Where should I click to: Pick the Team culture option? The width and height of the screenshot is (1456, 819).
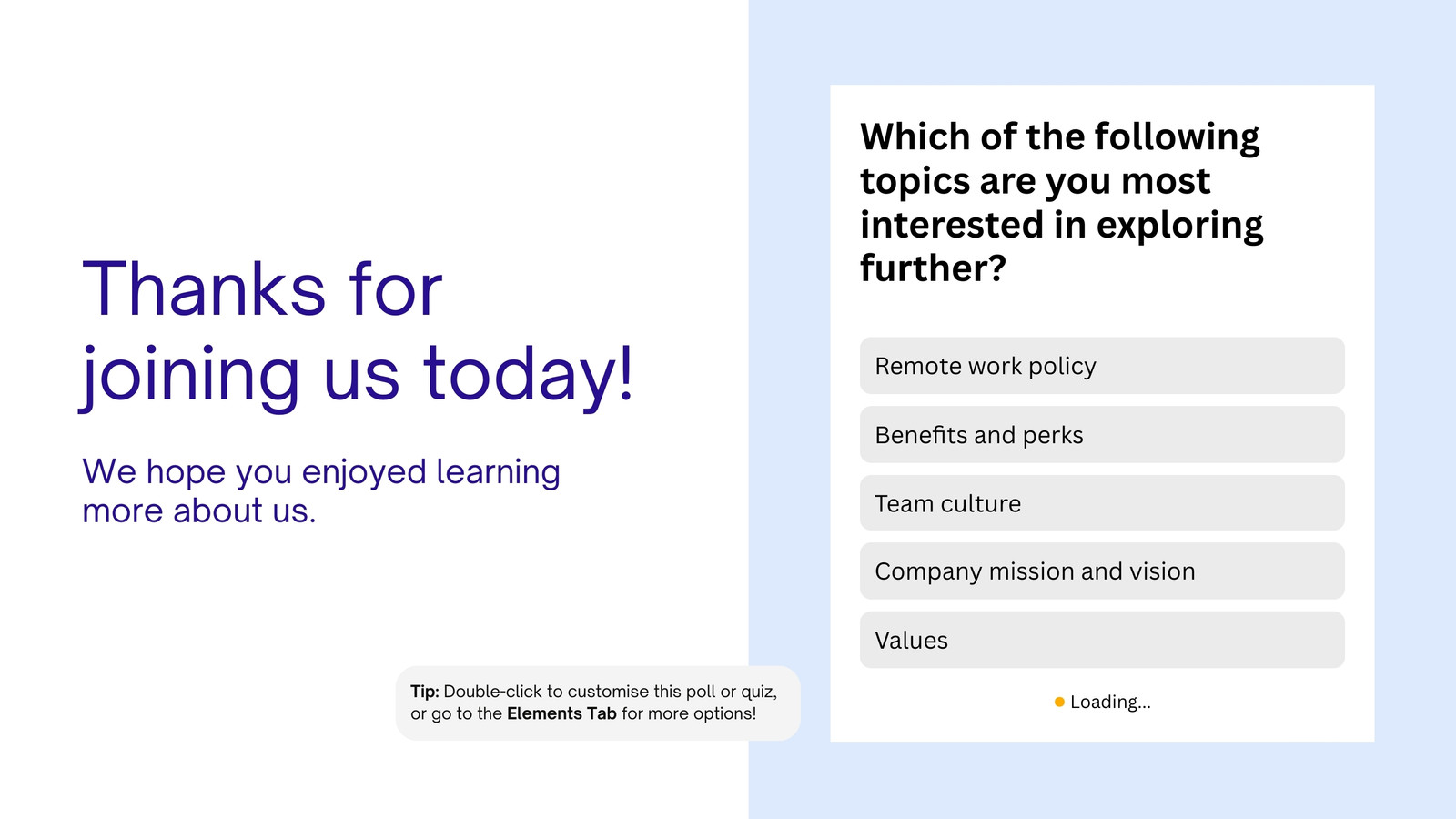1102,503
